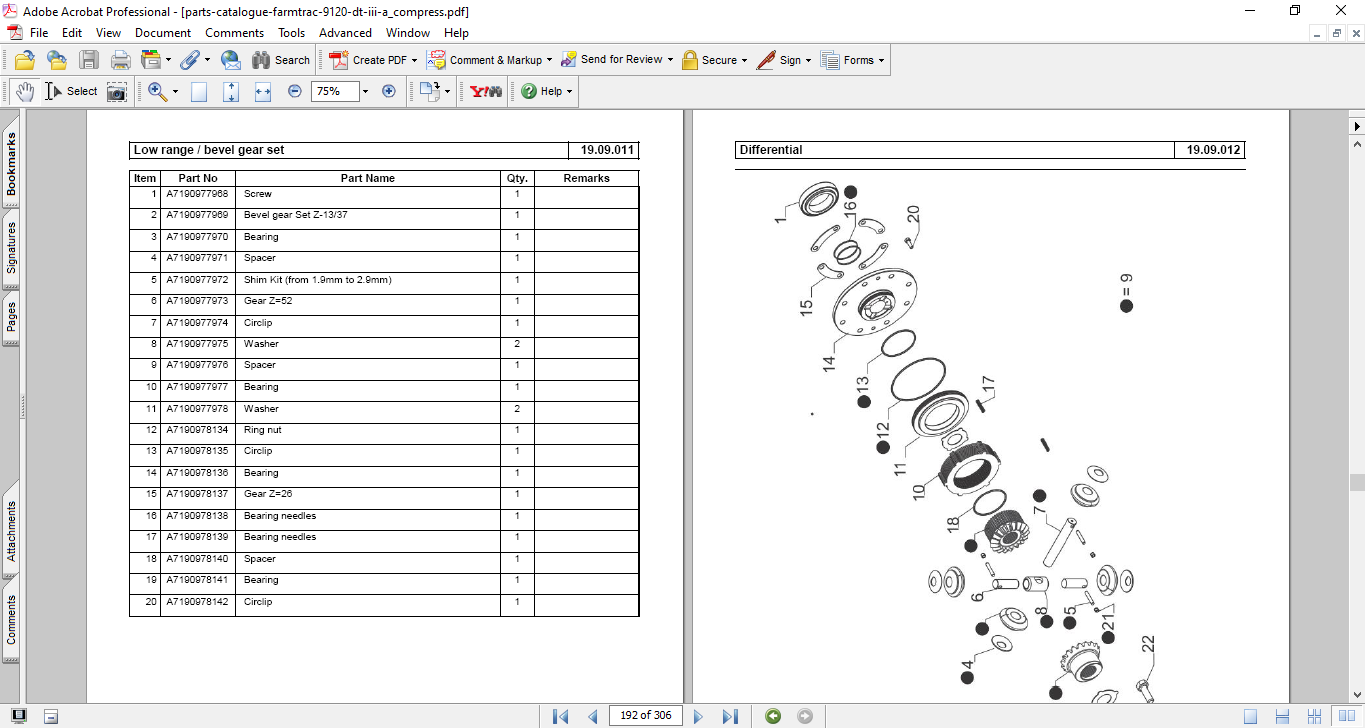Expand the Secure dropdown menu
The image size is (1365, 728).
[745, 60]
